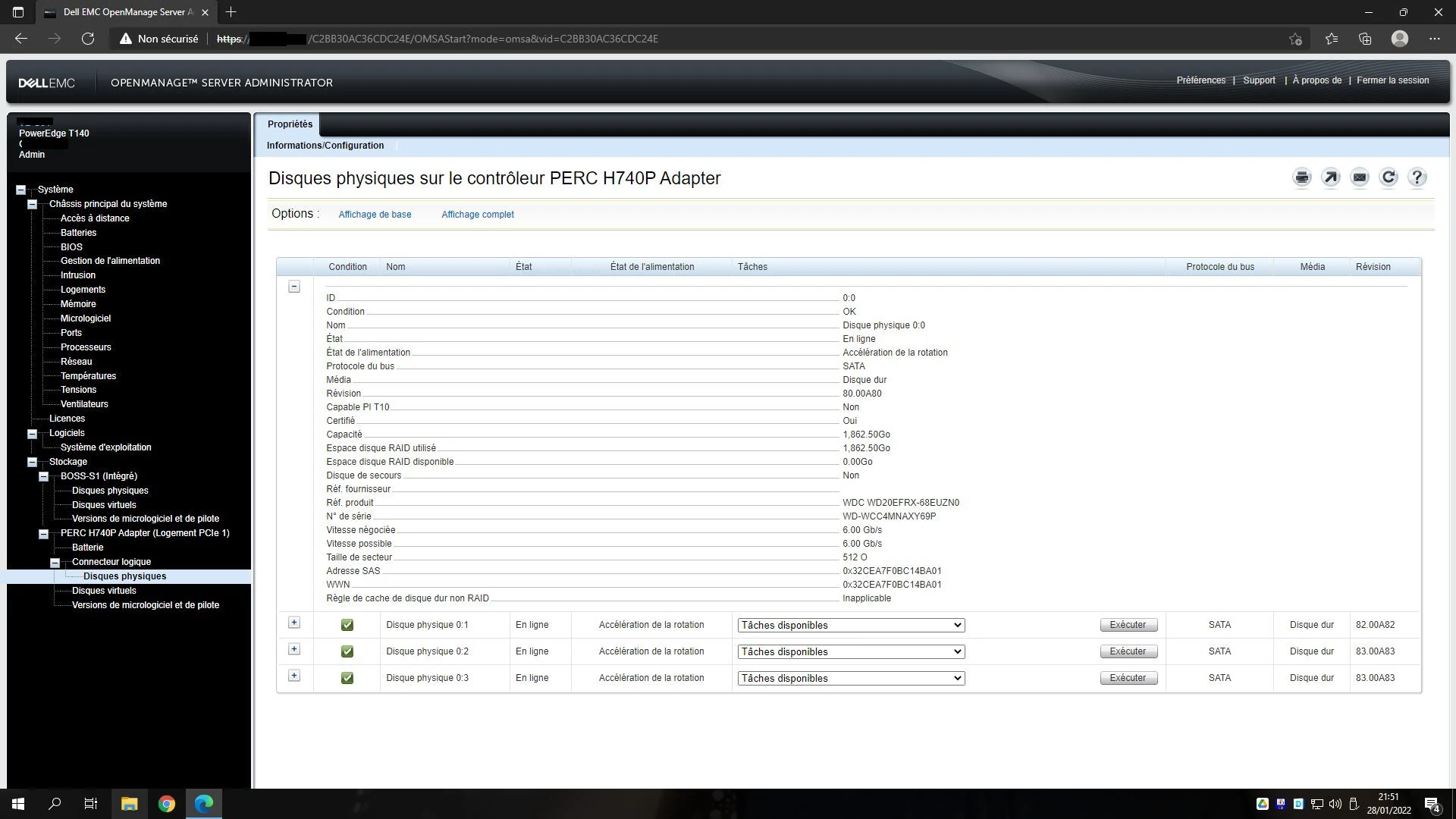The width and height of the screenshot is (1456, 819).
Task: Open the Tâches disponibles dropdown for disk 0:1
Action: click(850, 625)
